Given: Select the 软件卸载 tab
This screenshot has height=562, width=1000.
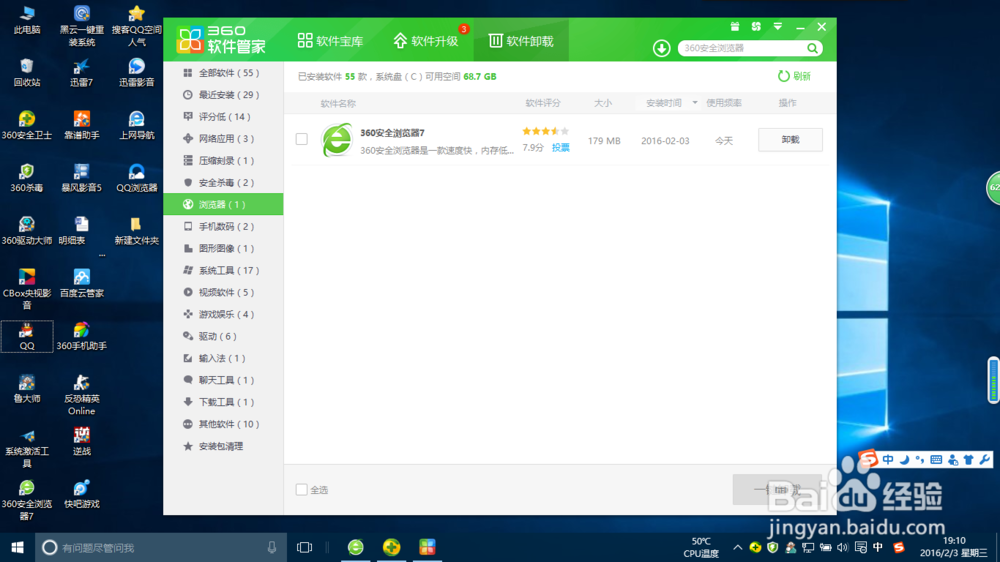Looking at the screenshot, I should tap(521, 41).
